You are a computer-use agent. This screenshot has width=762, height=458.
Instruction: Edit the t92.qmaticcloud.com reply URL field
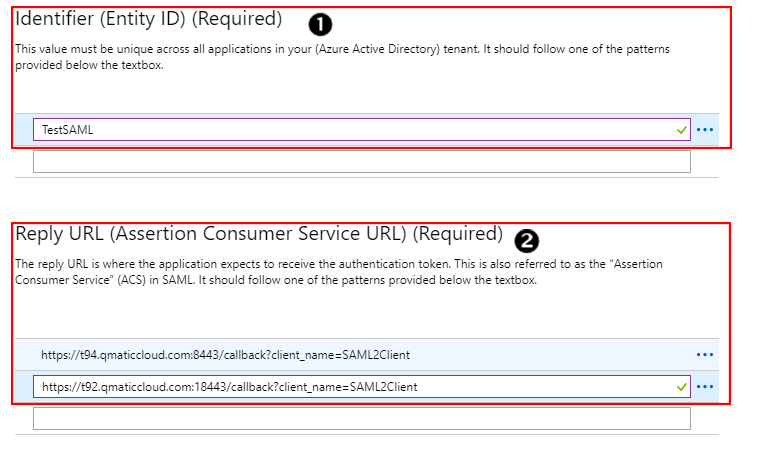click(350, 386)
